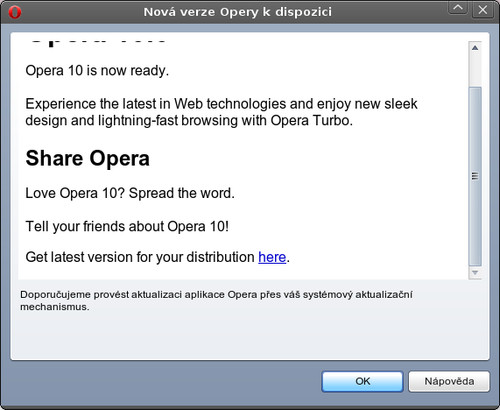Click 'Tell your friends about Opera 10!' line

pyautogui.click(x=127, y=227)
